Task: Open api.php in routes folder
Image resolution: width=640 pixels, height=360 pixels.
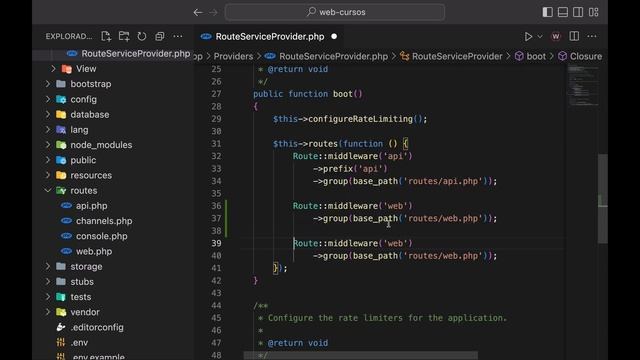Action: (x=91, y=206)
